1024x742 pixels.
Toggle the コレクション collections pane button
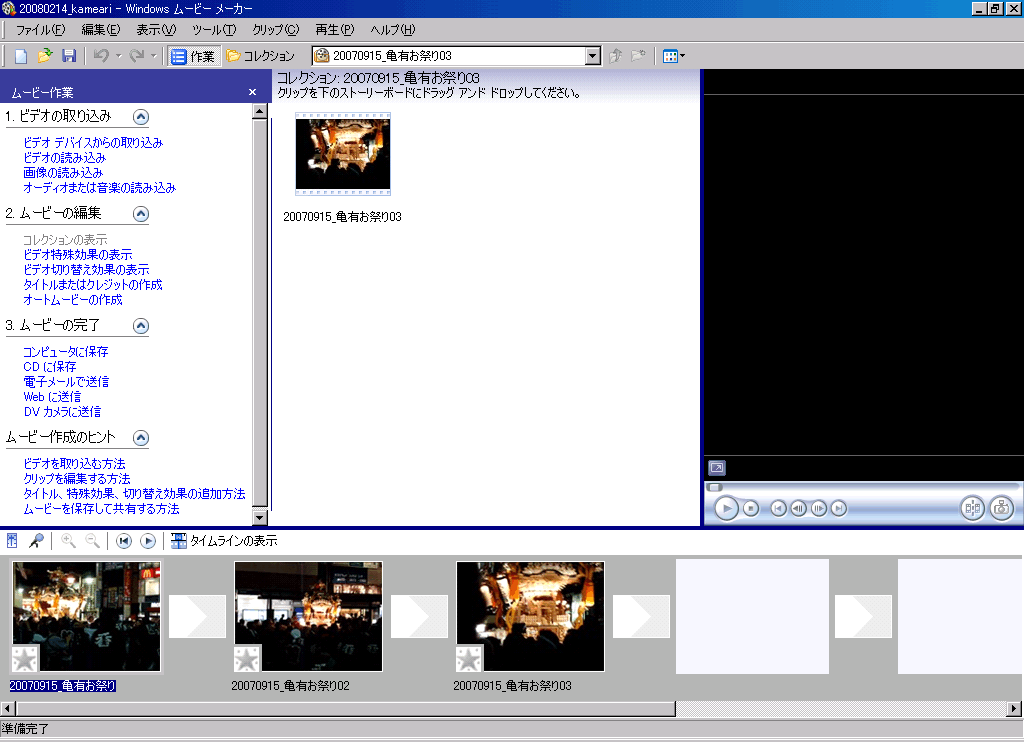[x=261, y=56]
